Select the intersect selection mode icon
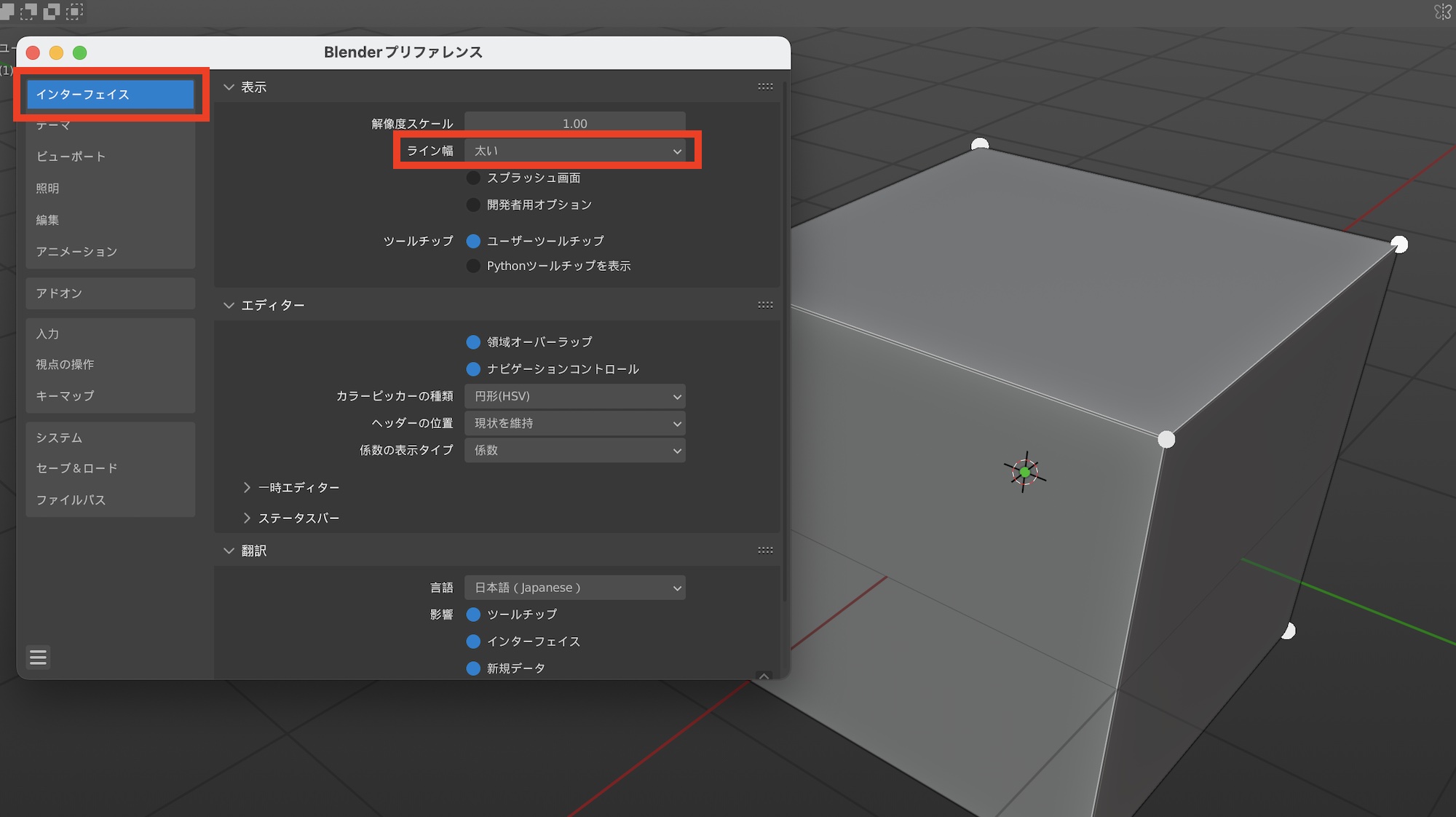This screenshot has width=1456, height=817. pos(74,11)
